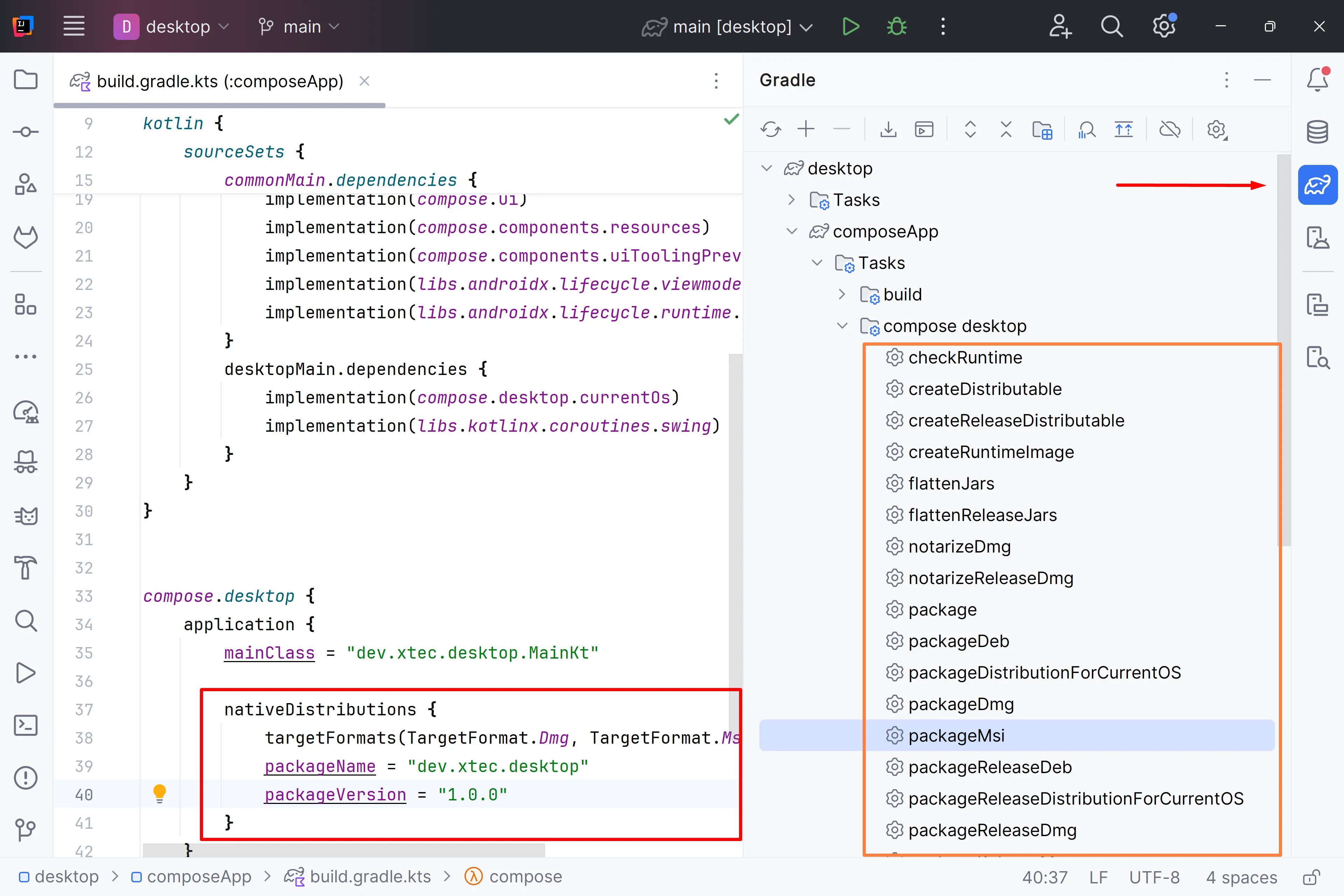Click the Debug bug icon
The height and width of the screenshot is (896, 1344).
[x=897, y=27]
